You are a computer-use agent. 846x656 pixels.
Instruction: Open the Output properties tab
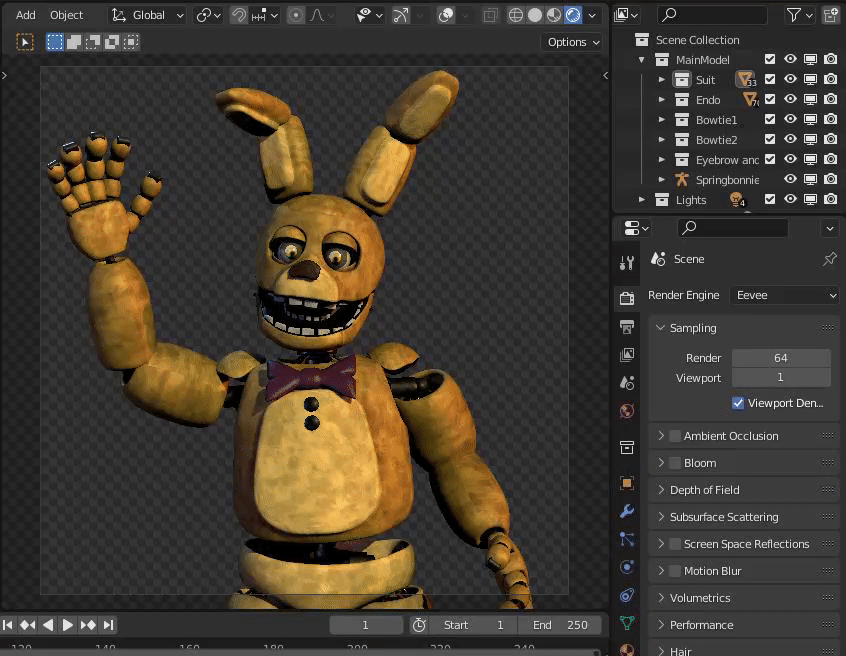tap(627, 327)
